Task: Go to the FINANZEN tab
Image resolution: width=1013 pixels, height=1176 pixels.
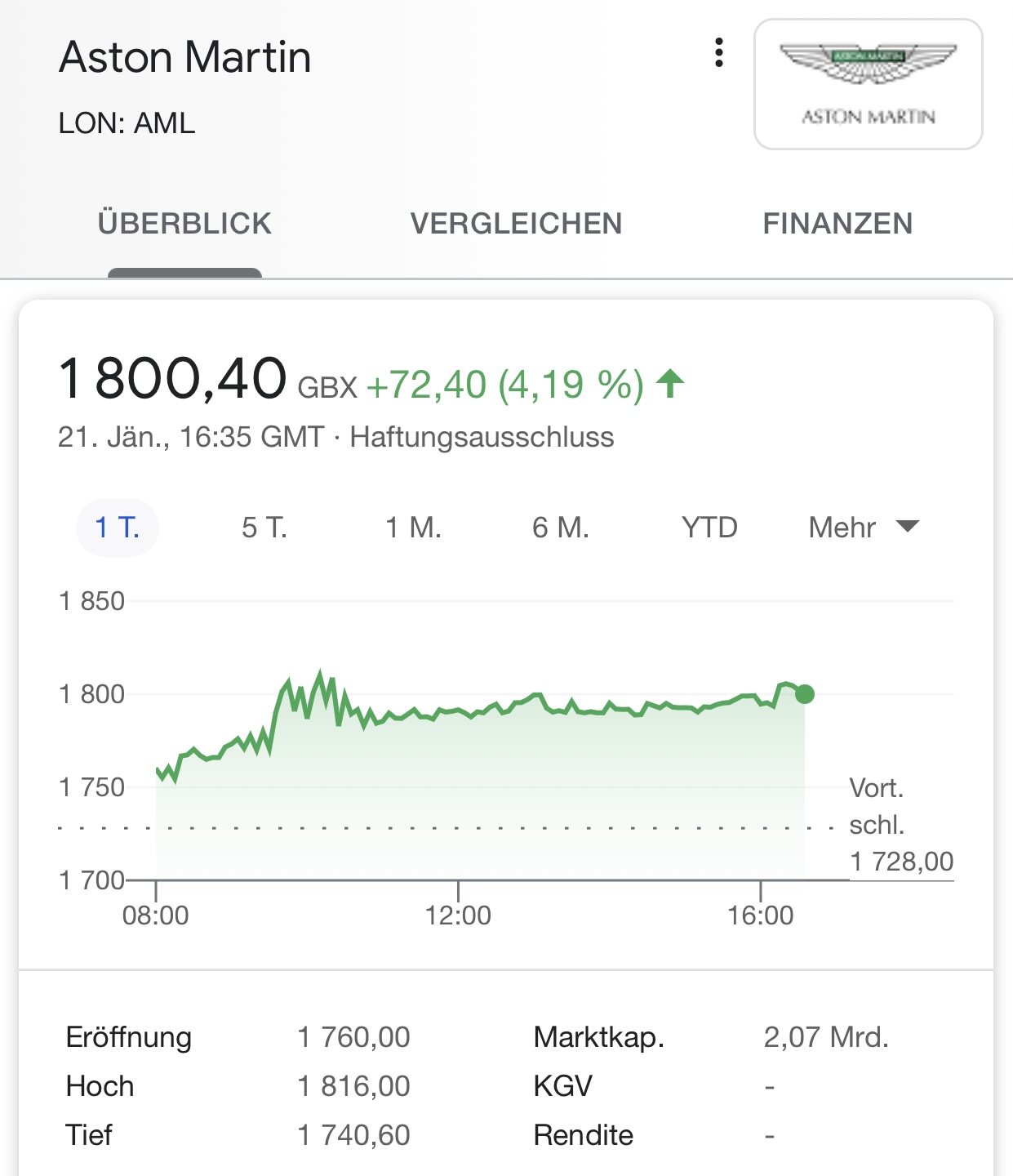Action: (838, 224)
